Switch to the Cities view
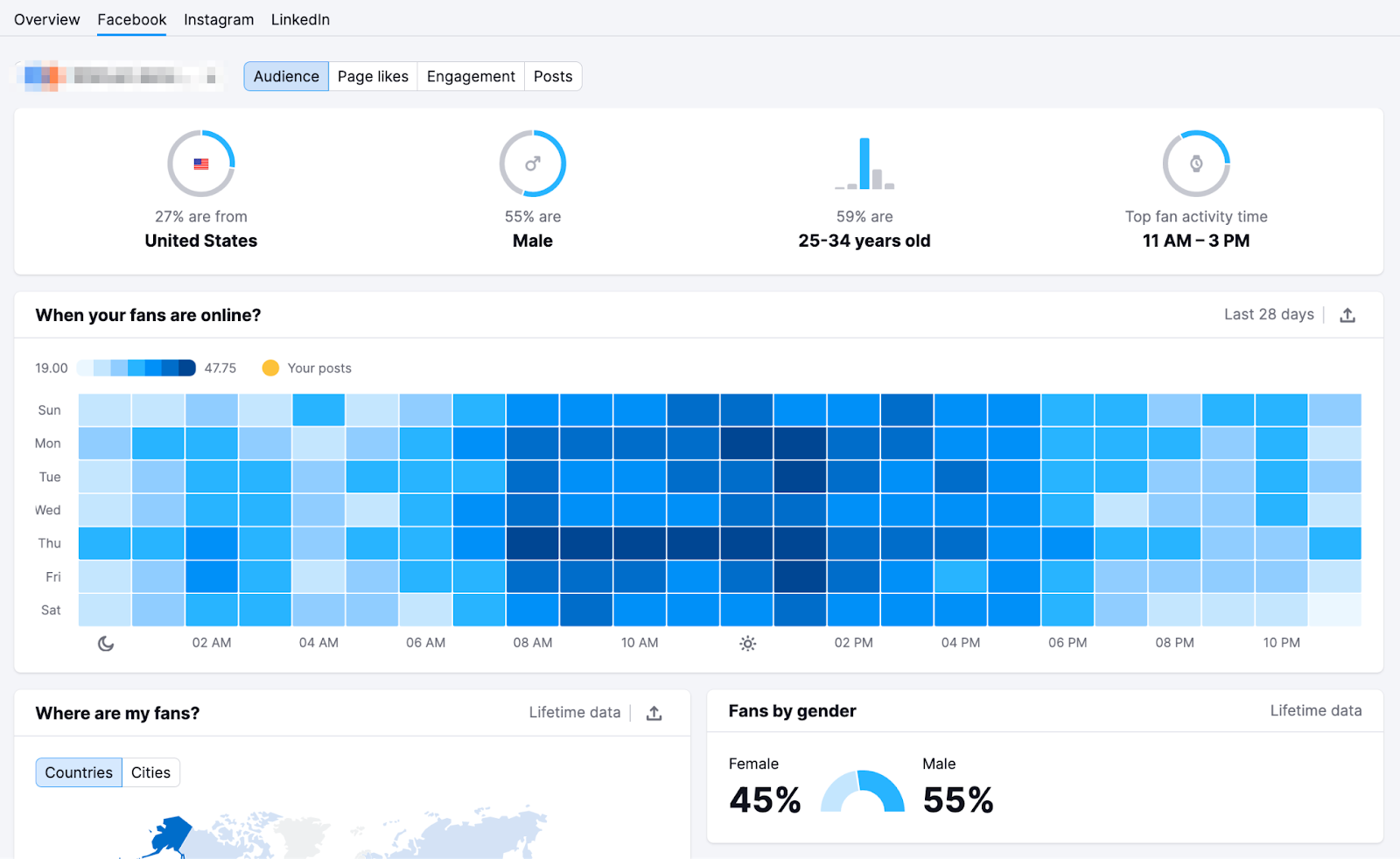Viewport: 1400px width, 859px height. (x=150, y=772)
